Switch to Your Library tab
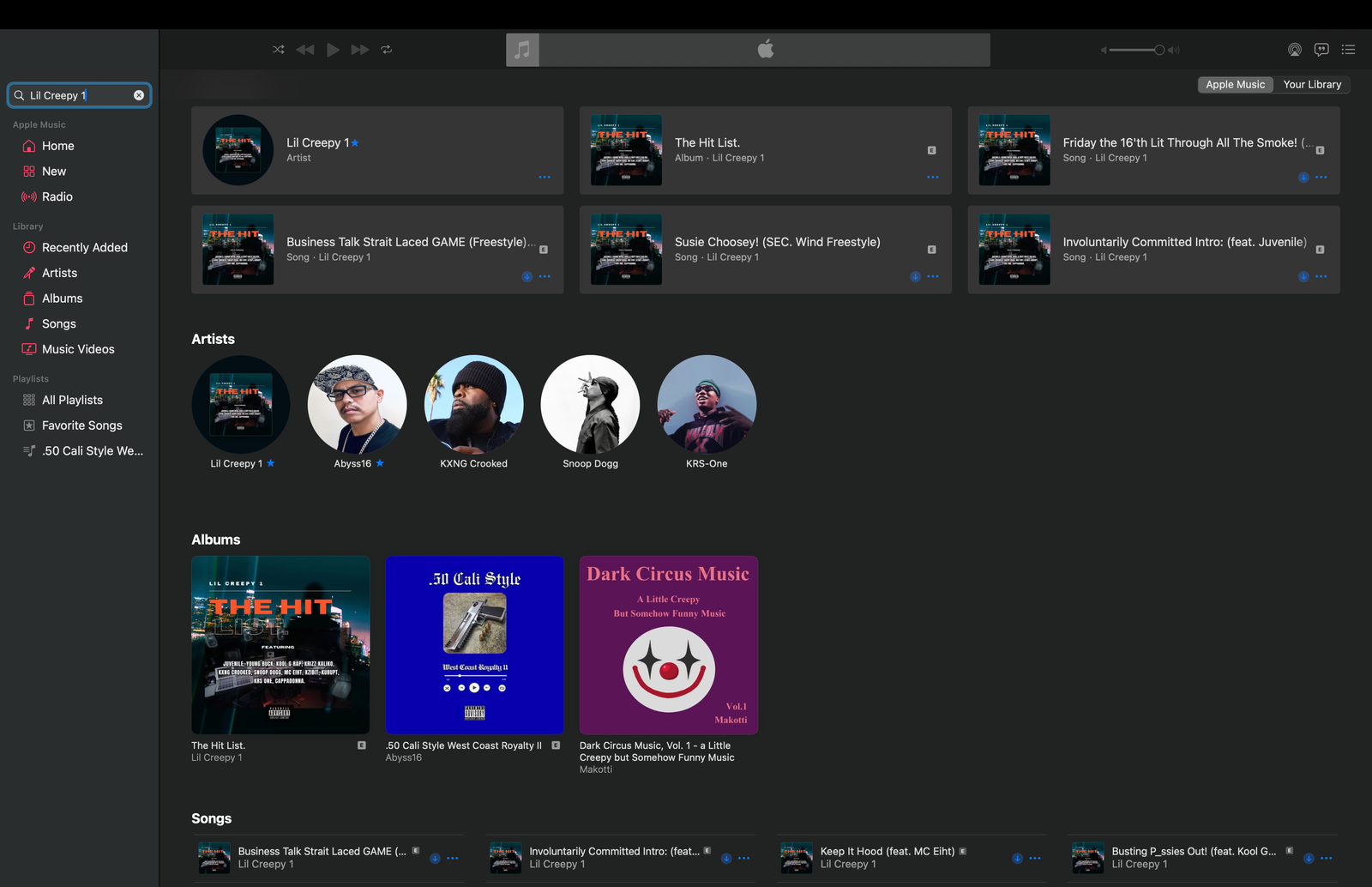The image size is (1372, 887). point(1311,84)
